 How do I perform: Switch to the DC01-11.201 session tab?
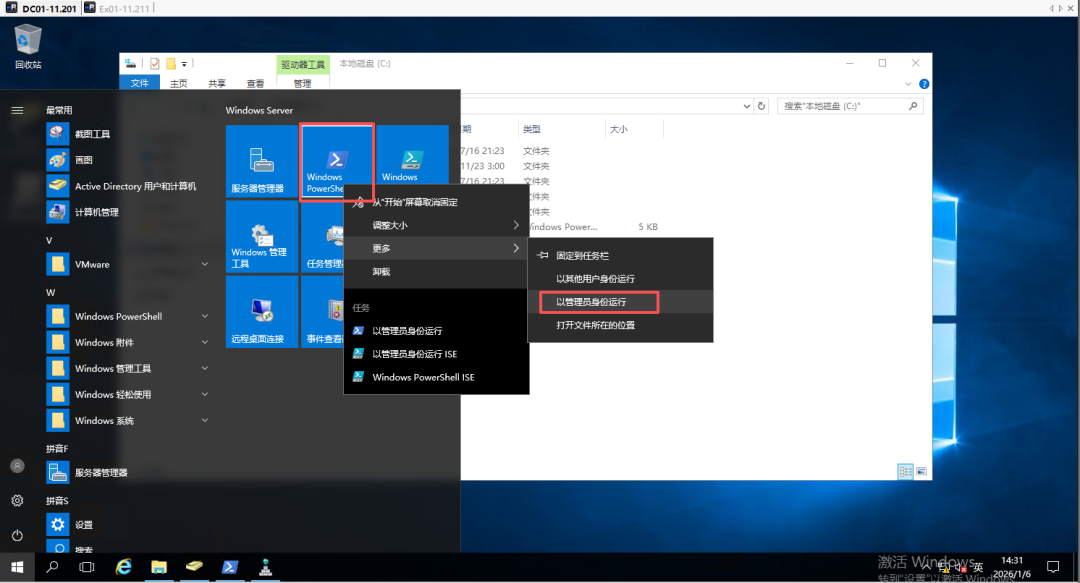(41, 8)
